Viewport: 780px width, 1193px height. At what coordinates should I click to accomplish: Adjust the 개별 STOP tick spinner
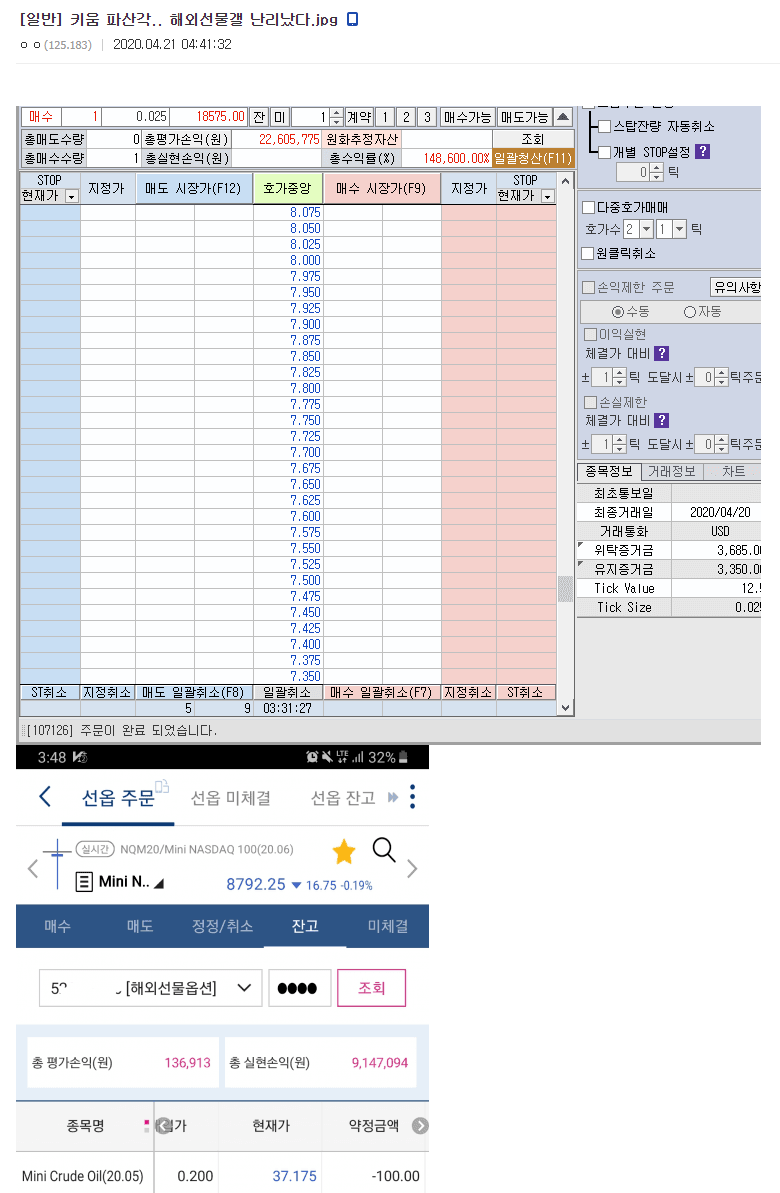point(657,173)
